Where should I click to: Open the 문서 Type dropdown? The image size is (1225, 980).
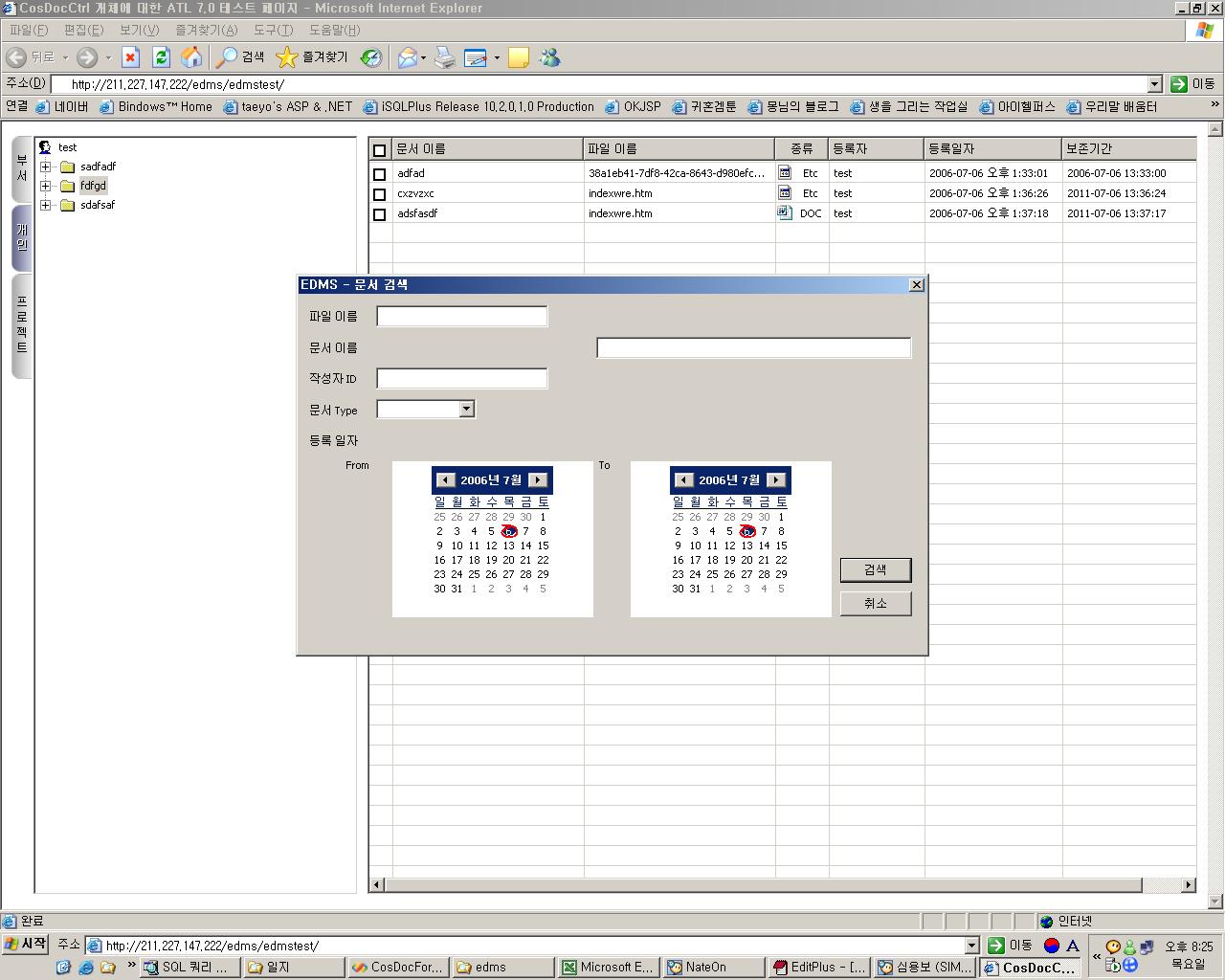[x=466, y=409]
